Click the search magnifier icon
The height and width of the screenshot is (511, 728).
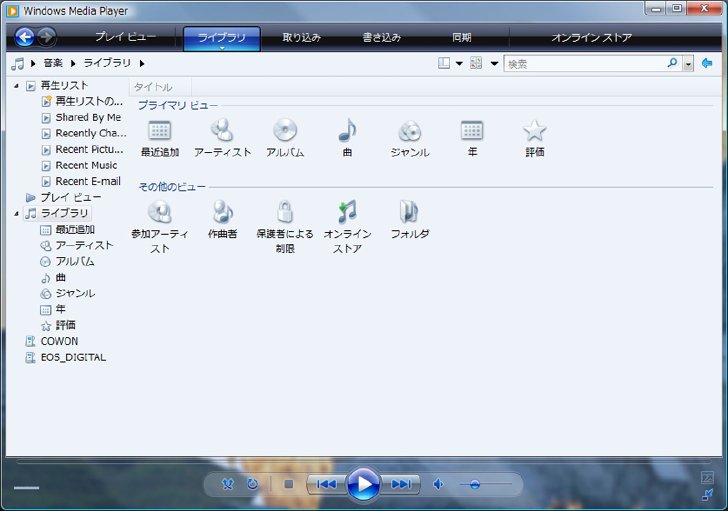[672, 63]
